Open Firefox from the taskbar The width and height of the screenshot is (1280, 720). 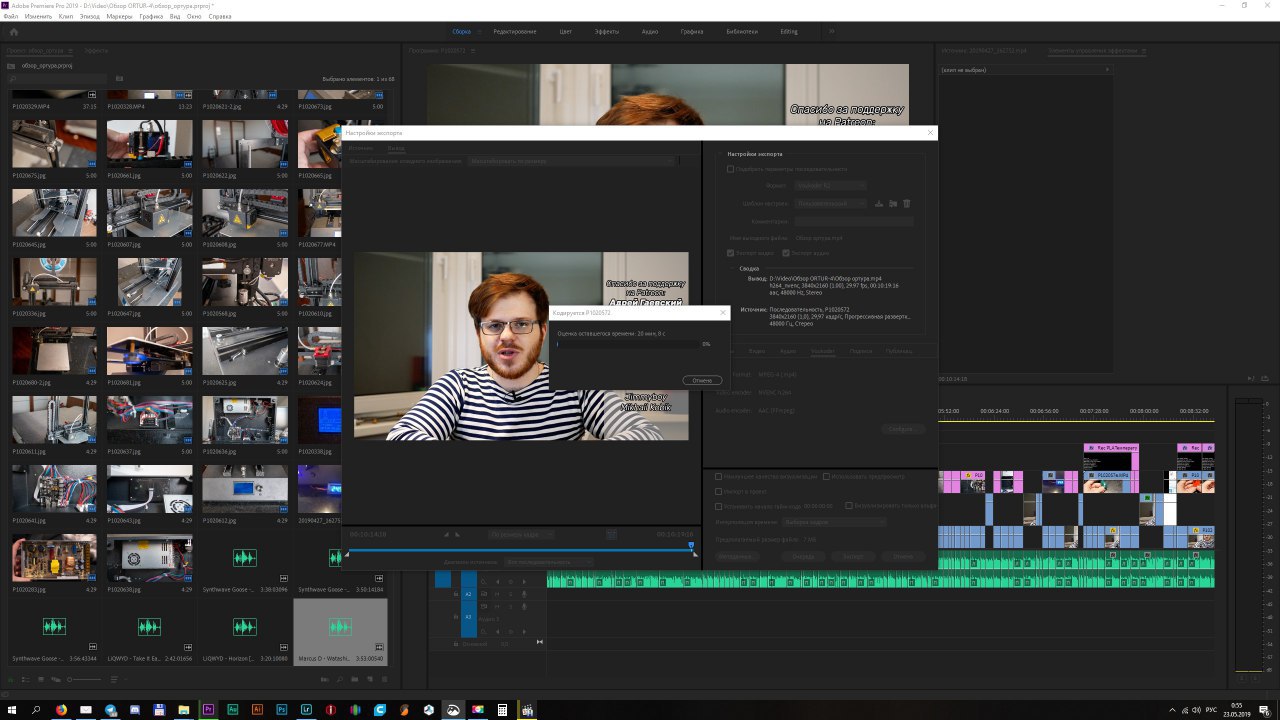point(61,709)
